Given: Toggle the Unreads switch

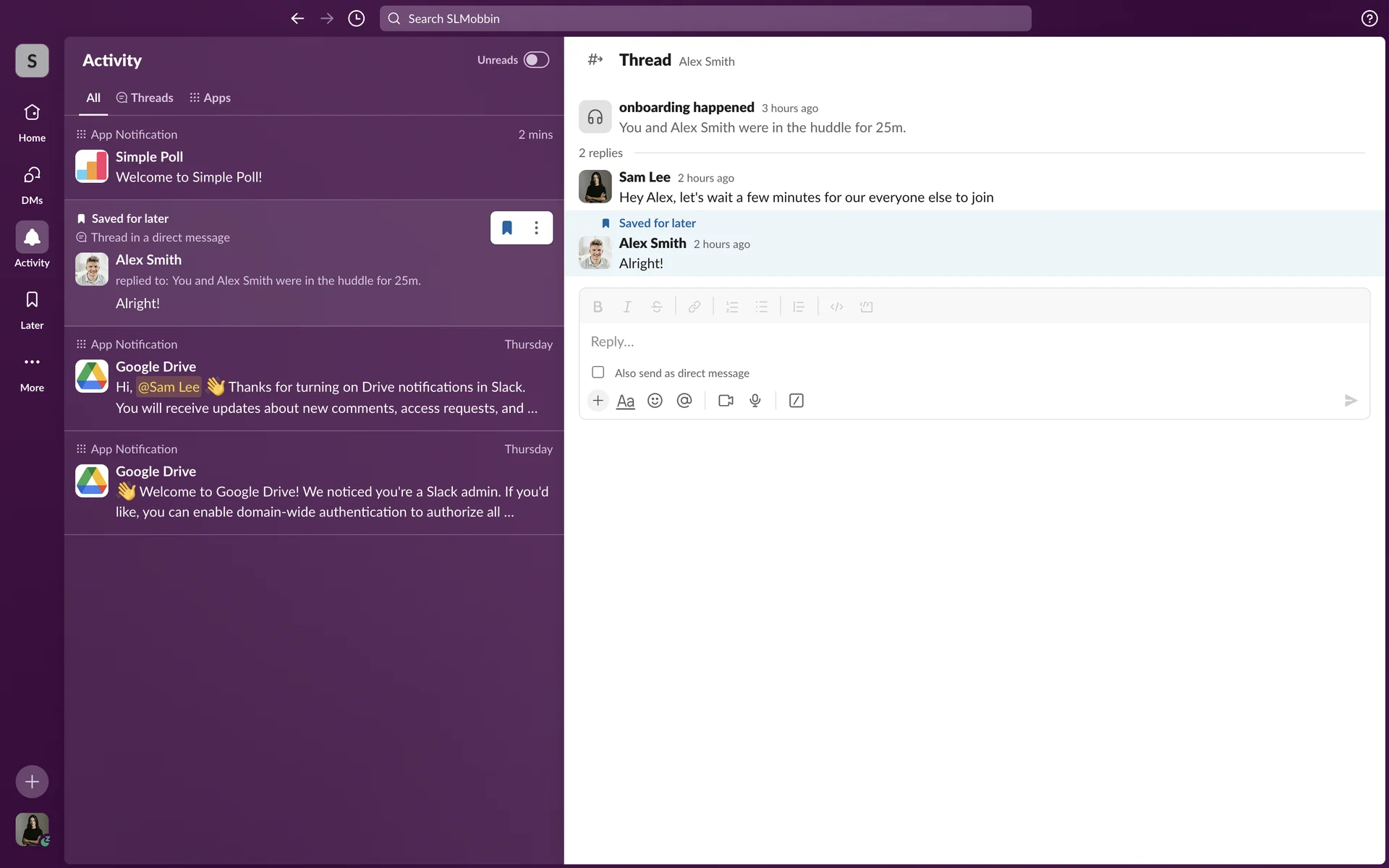Looking at the screenshot, I should [536, 60].
